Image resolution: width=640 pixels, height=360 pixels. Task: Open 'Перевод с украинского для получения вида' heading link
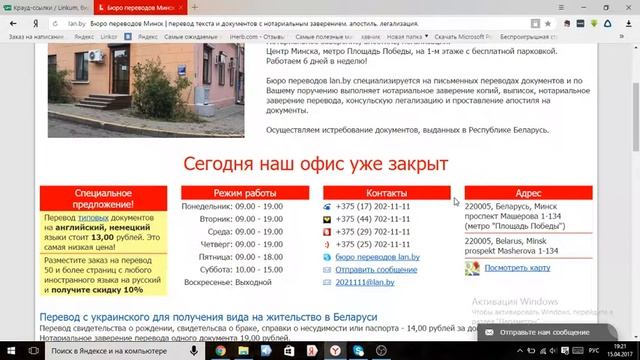[x=208, y=317]
